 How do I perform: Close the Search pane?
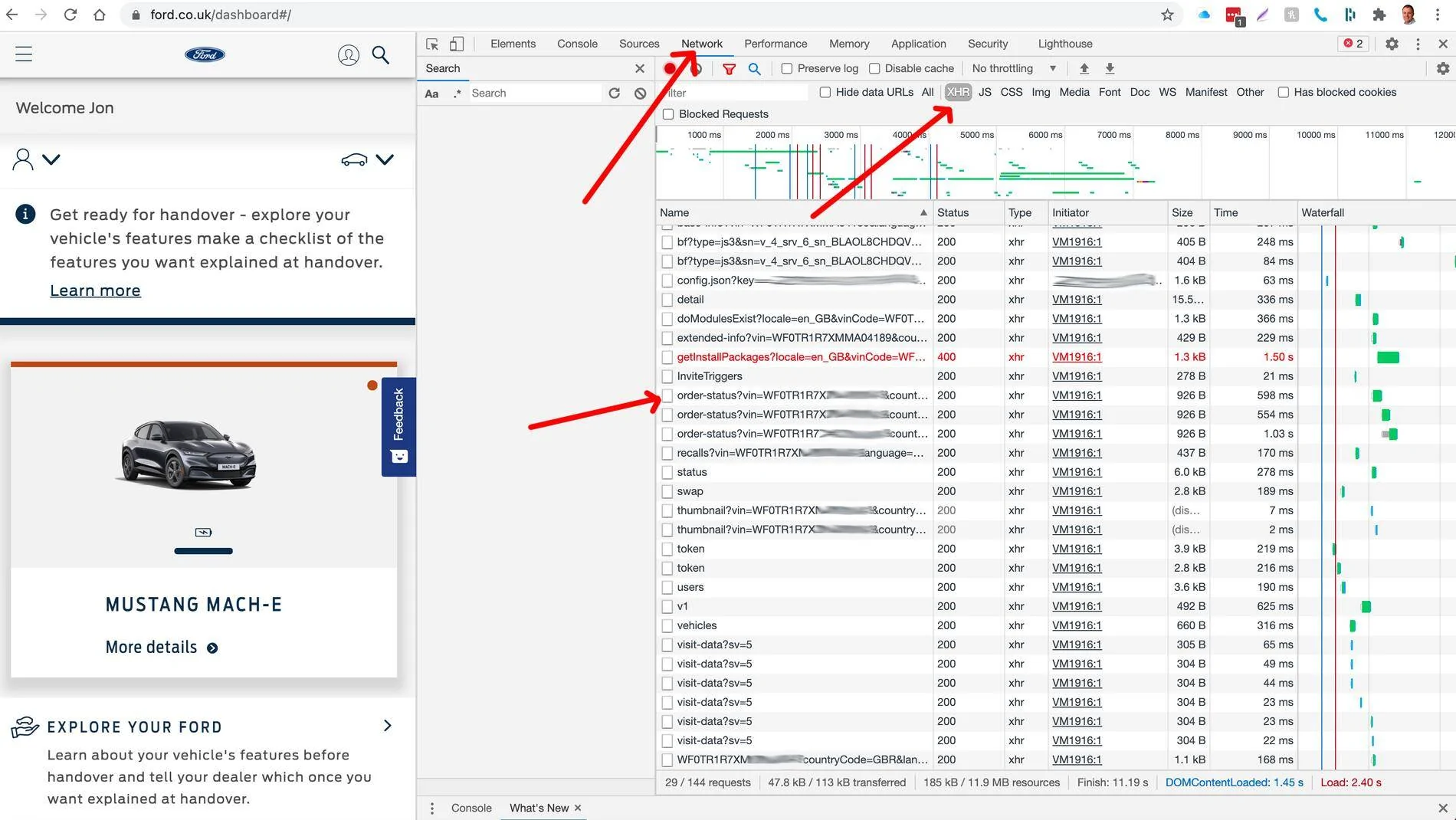pyautogui.click(x=640, y=68)
